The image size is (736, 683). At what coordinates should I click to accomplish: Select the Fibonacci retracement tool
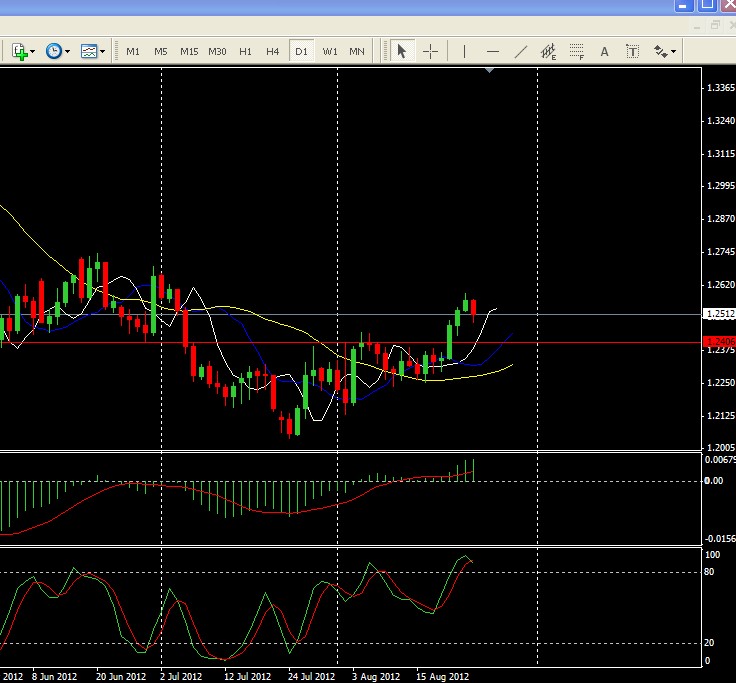click(x=576, y=51)
